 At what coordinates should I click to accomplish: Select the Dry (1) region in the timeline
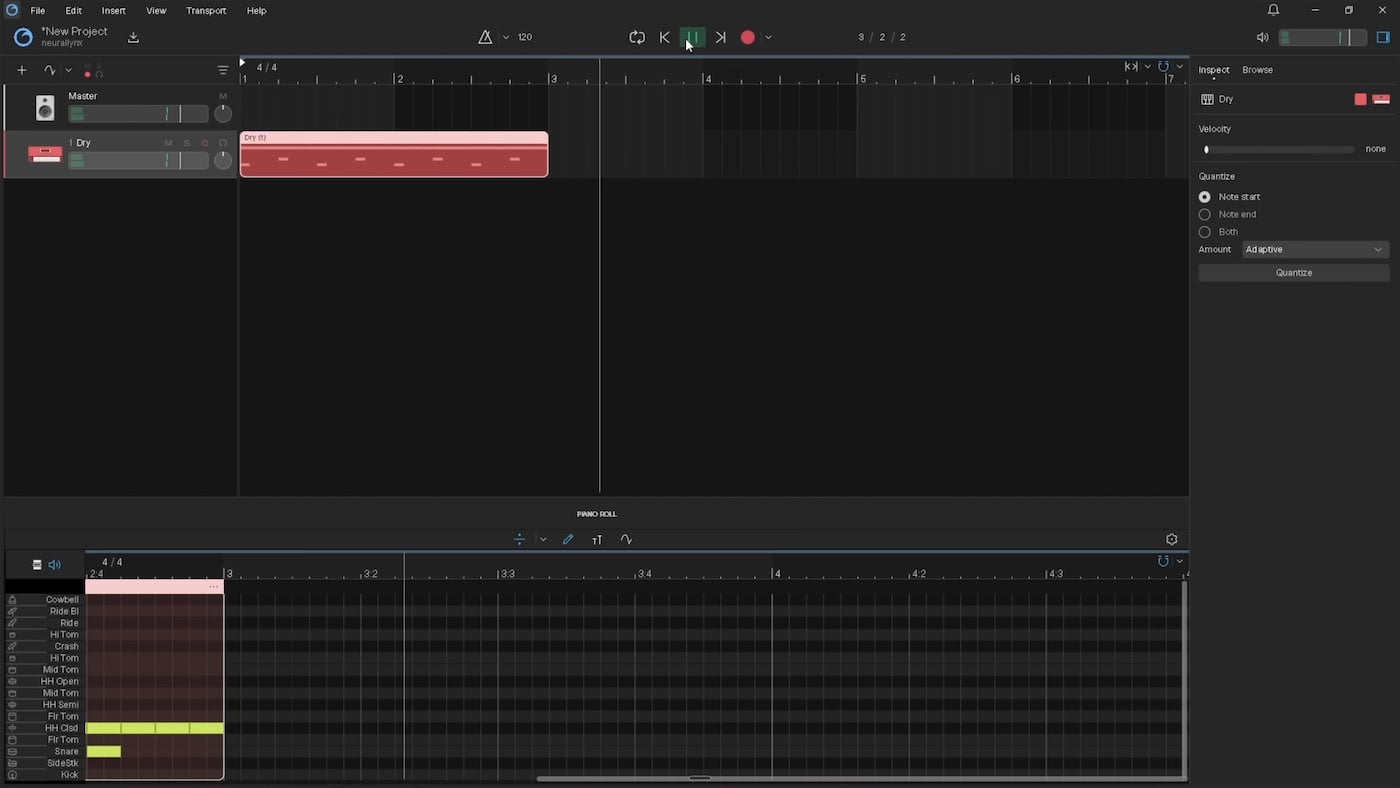click(x=393, y=155)
